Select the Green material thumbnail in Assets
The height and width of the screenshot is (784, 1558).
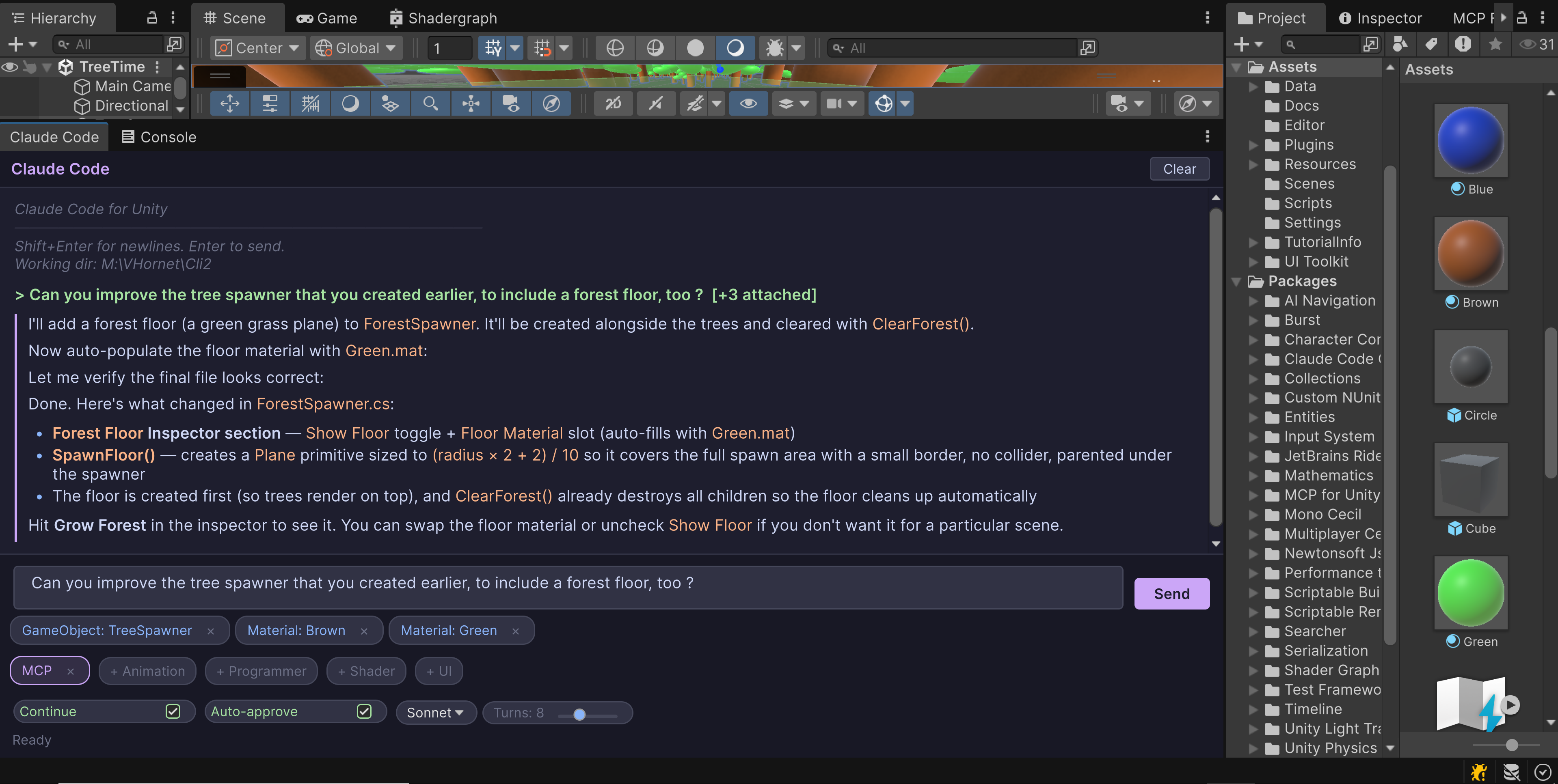pyautogui.click(x=1471, y=592)
